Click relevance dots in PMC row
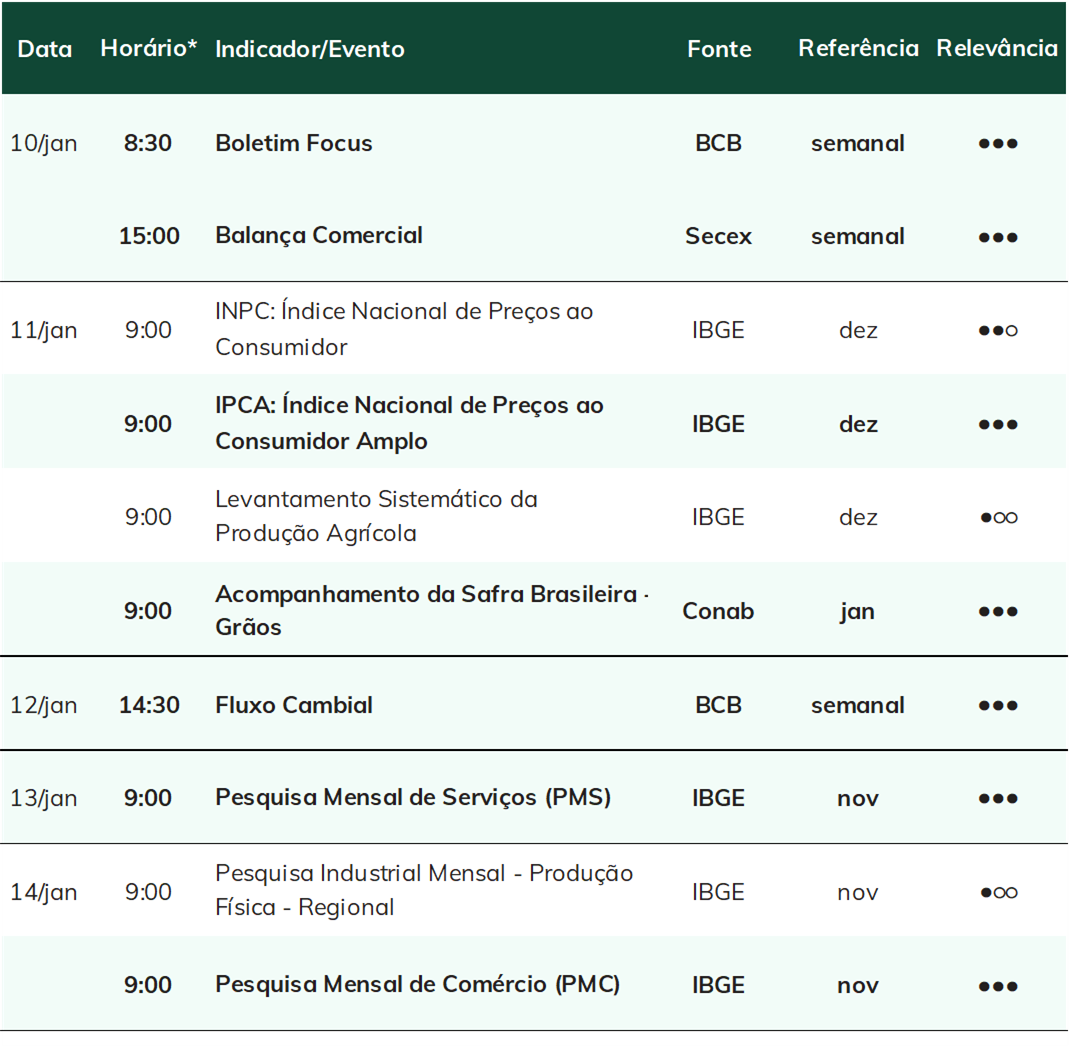 (x=998, y=987)
